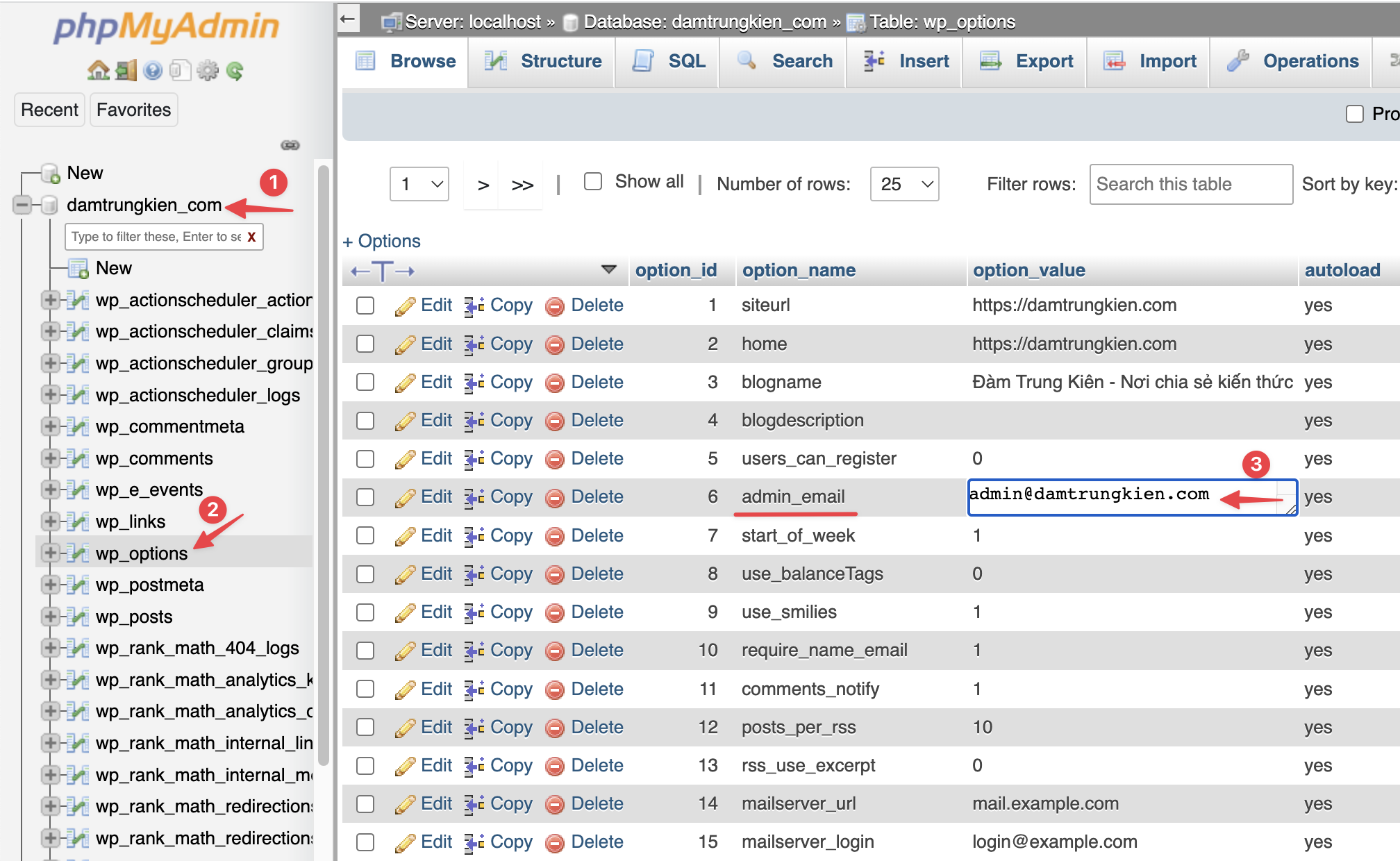Click the Copy icon for use_smilies row
This screenshot has width=1400, height=861.
click(474, 612)
